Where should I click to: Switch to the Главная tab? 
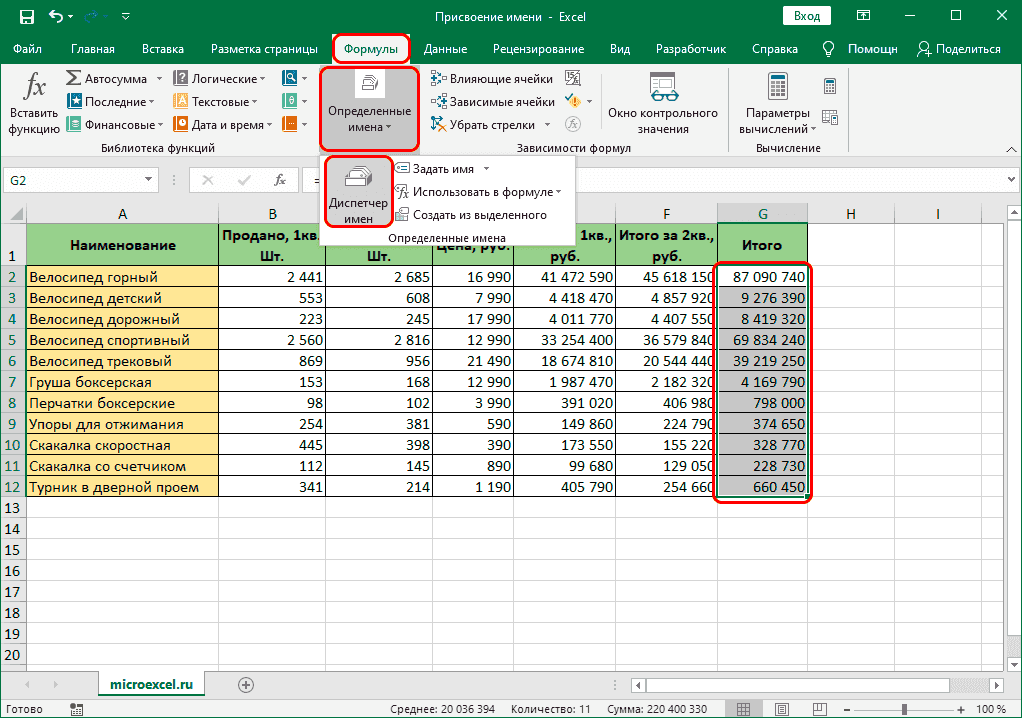92,49
